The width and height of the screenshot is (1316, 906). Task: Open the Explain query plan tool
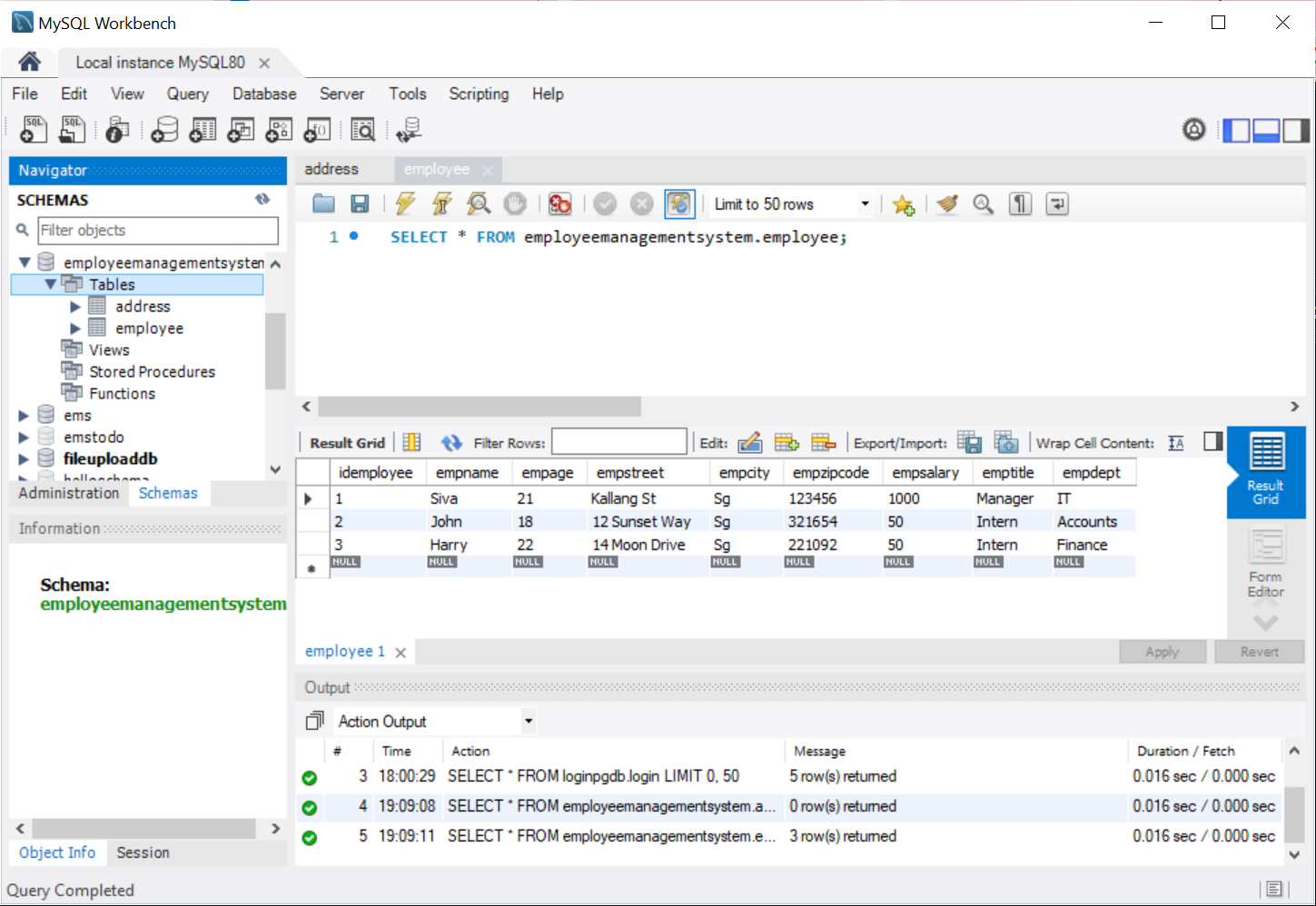pos(478,203)
